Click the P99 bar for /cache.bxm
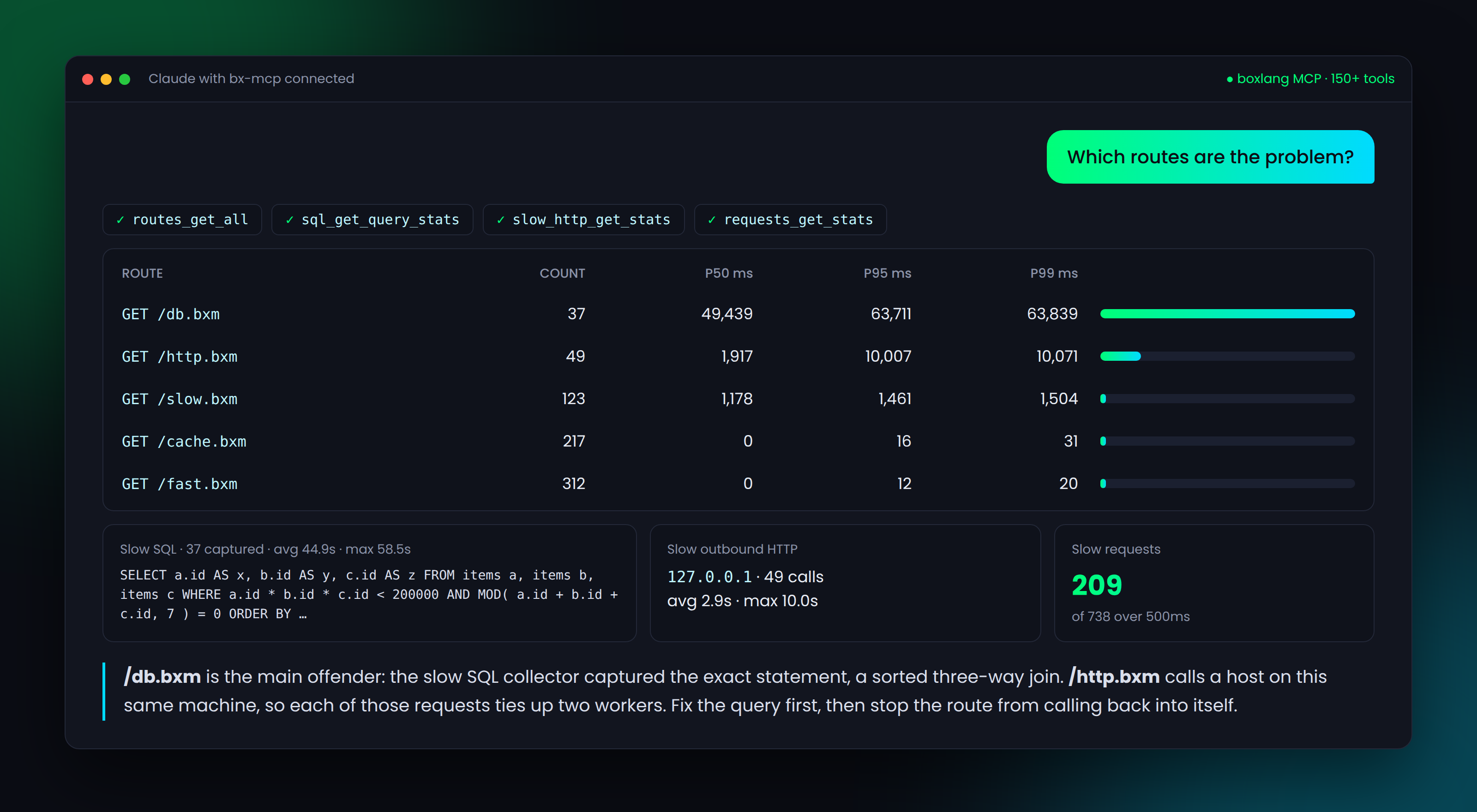This screenshot has width=1477, height=812. click(x=1228, y=441)
